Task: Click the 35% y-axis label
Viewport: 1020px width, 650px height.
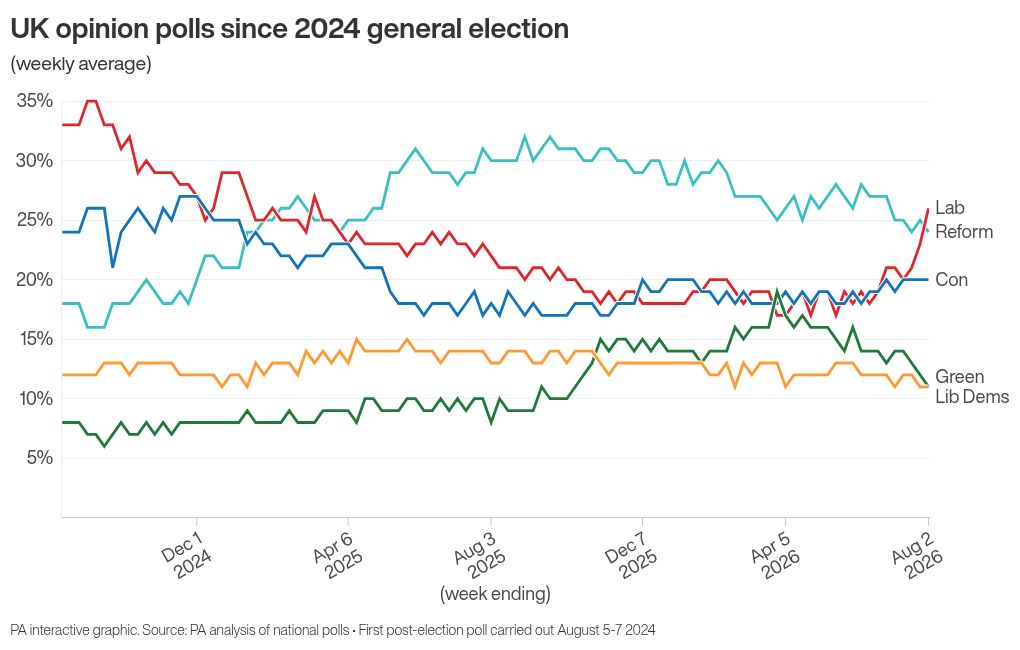Action: click(35, 101)
